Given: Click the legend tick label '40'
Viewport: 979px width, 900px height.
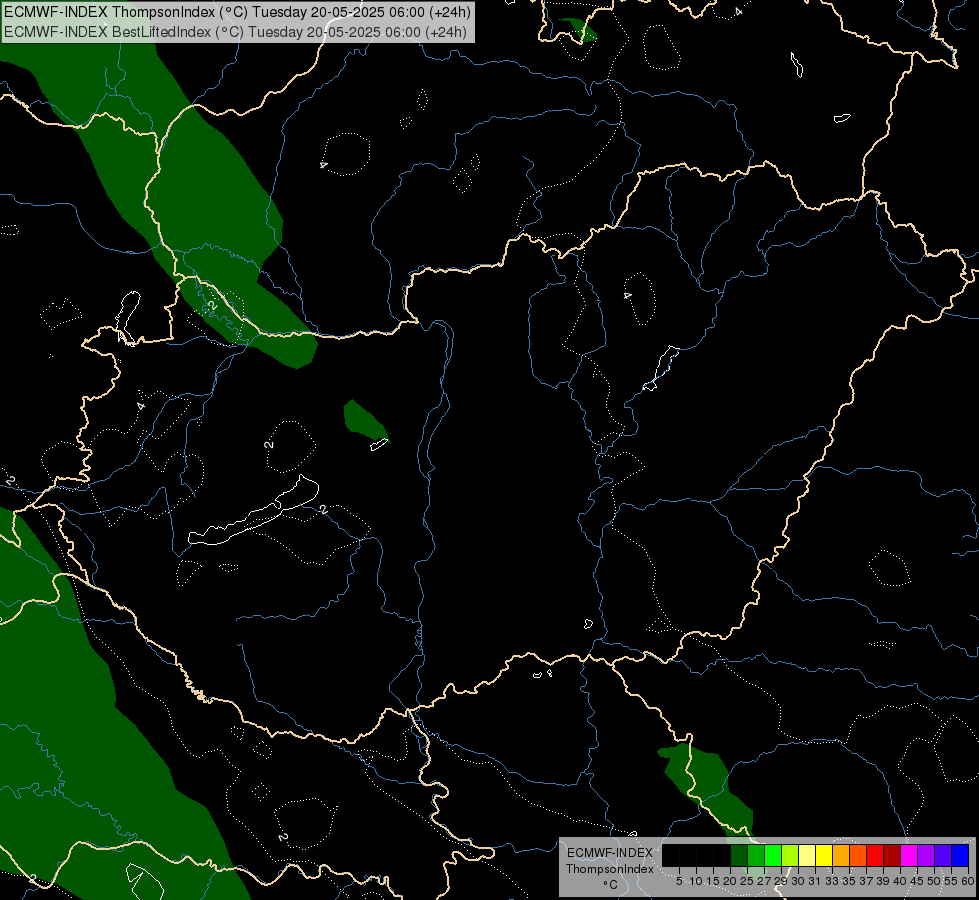Looking at the screenshot, I should coord(900,881).
